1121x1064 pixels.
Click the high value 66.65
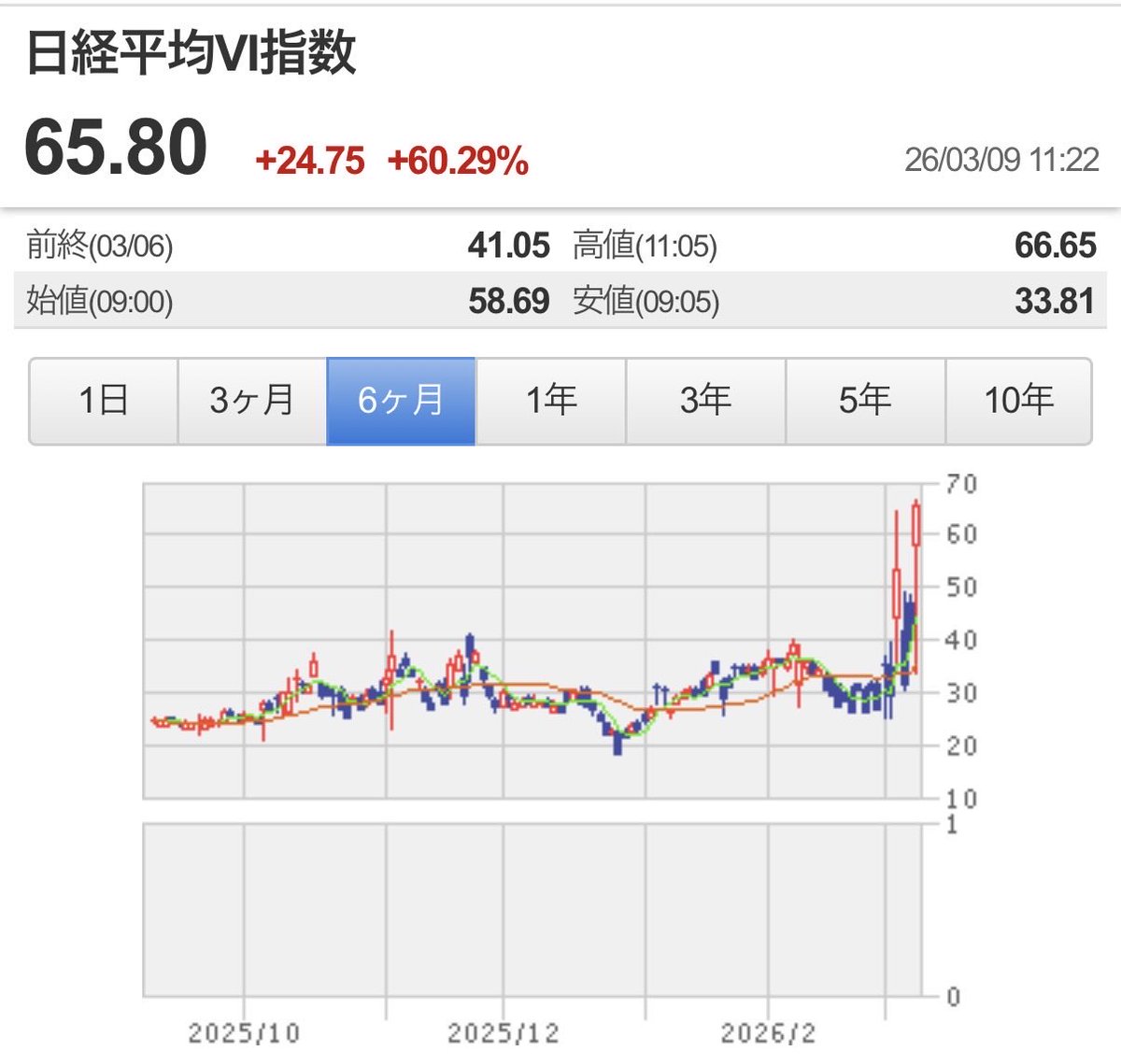pyautogui.click(x=1056, y=246)
